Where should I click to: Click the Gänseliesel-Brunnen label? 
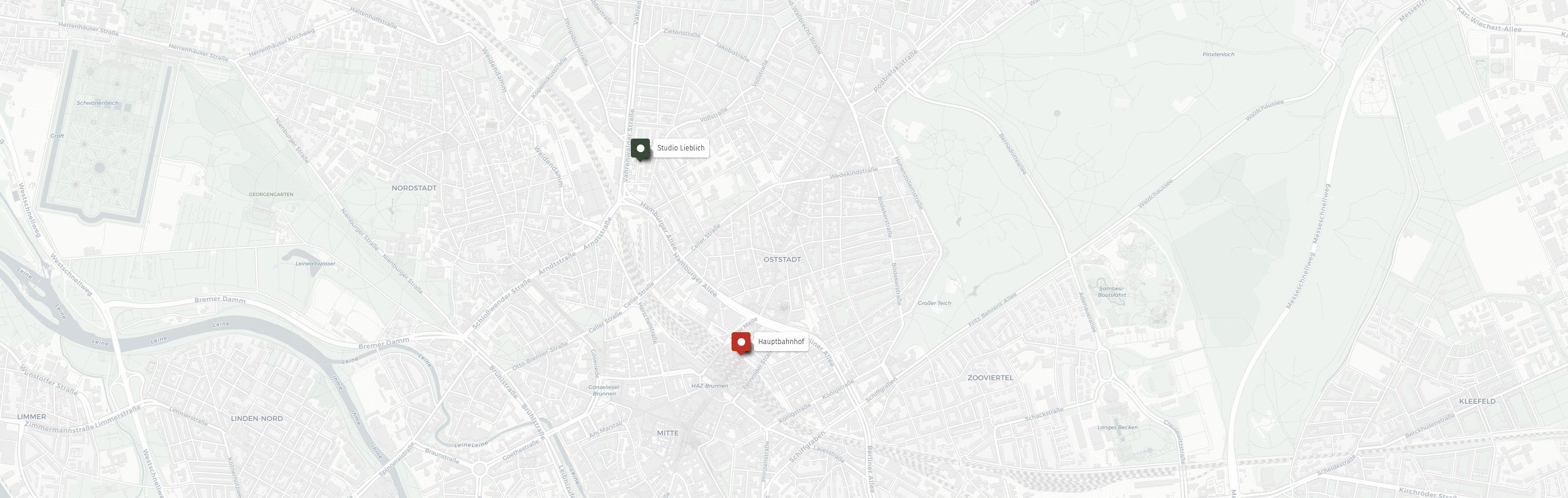click(604, 390)
